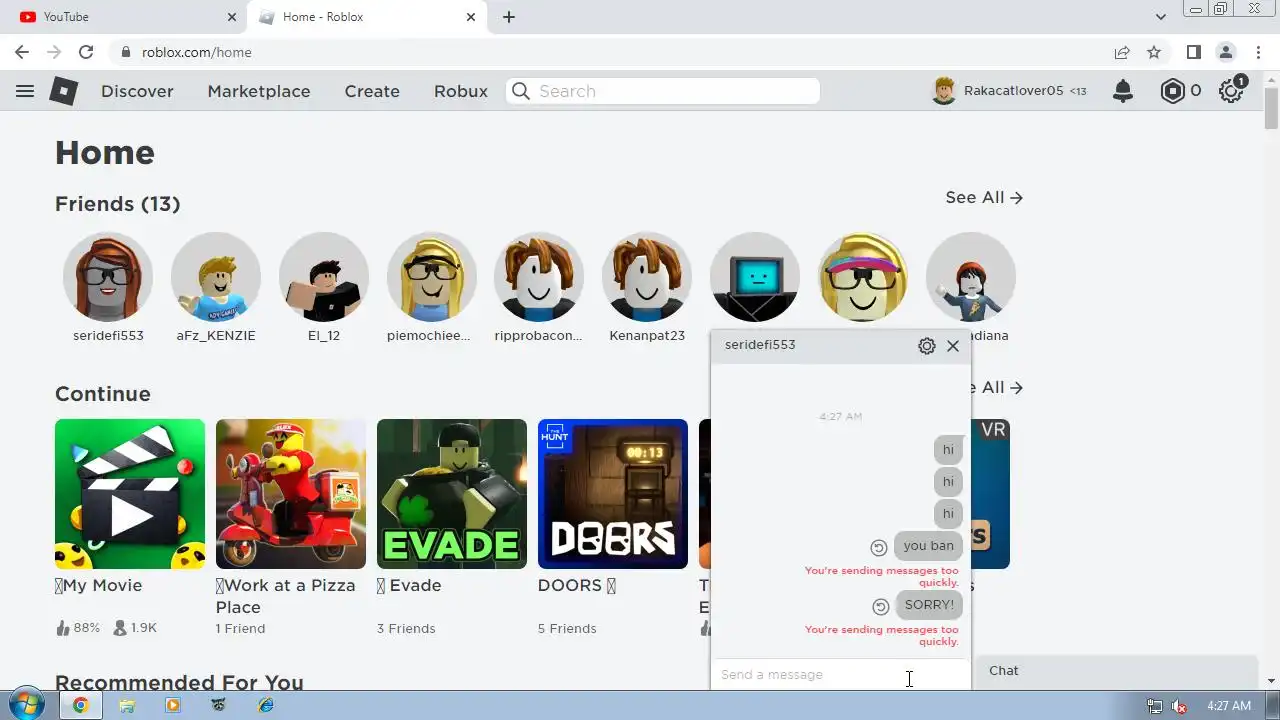Click the muted volume tray icon
Viewport: 1280px width, 720px height.
(x=1179, y=706)
